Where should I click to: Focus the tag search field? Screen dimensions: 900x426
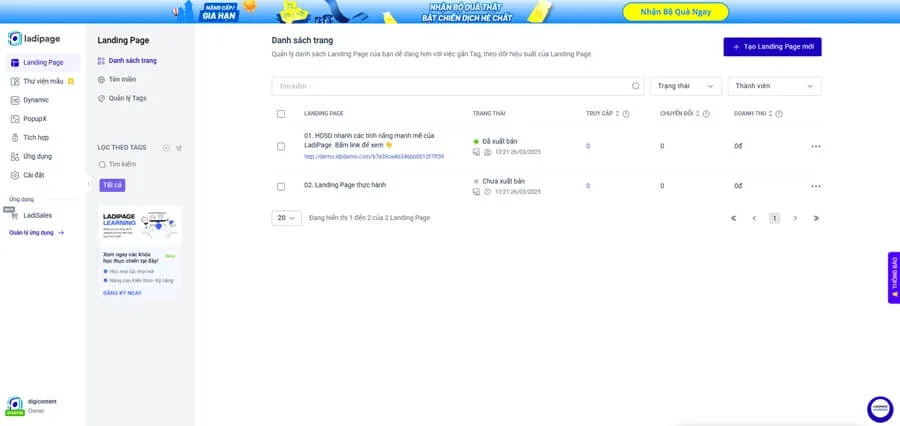click(x=139, y=164)
